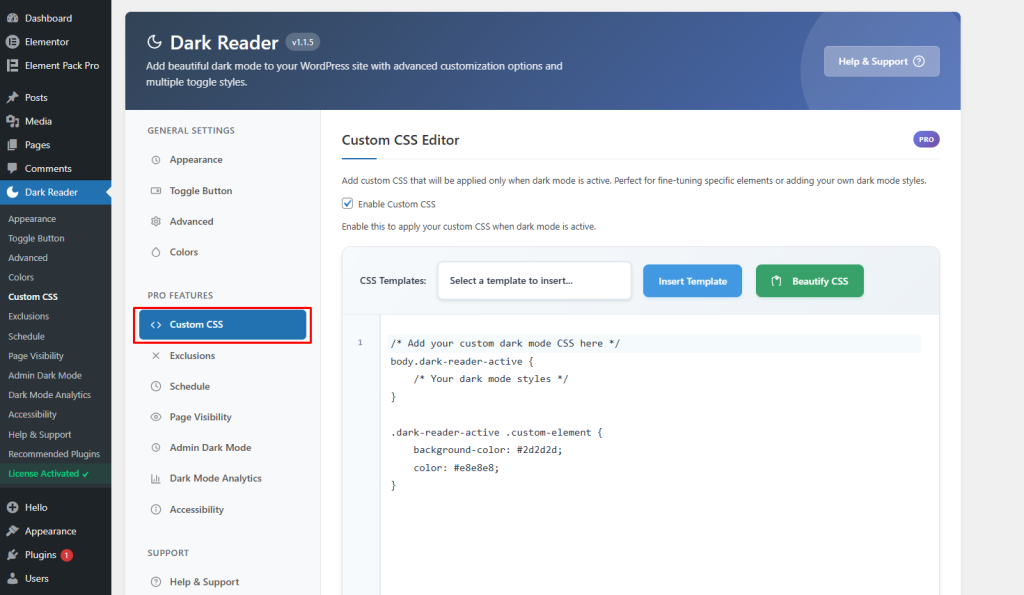Uncheck the Enable Custom CSS checkbox
The image size is (1024, 595).
pos(347,204)
